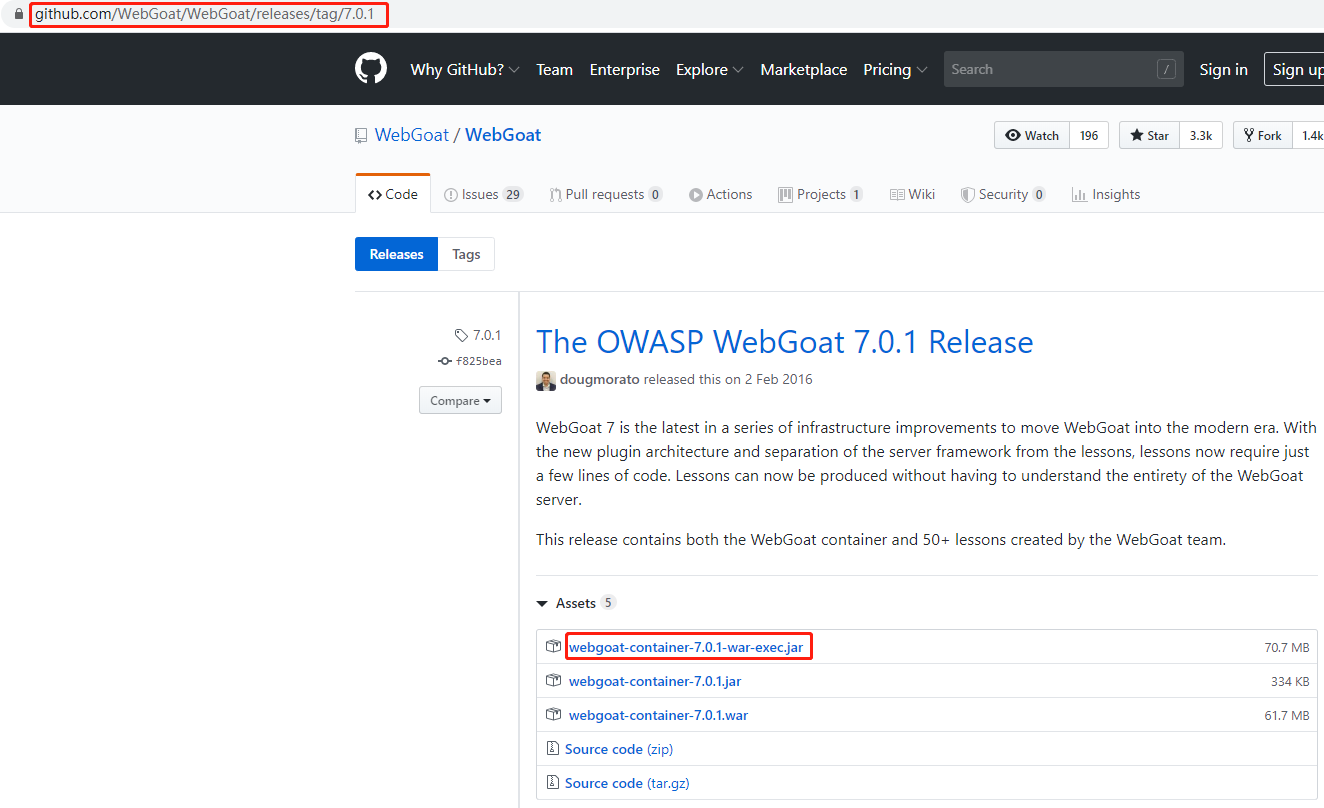Image resolution: width=1324 pixels, height=808 pixels.
Task: Switch to the Security tab
Action: [1003, 194]
